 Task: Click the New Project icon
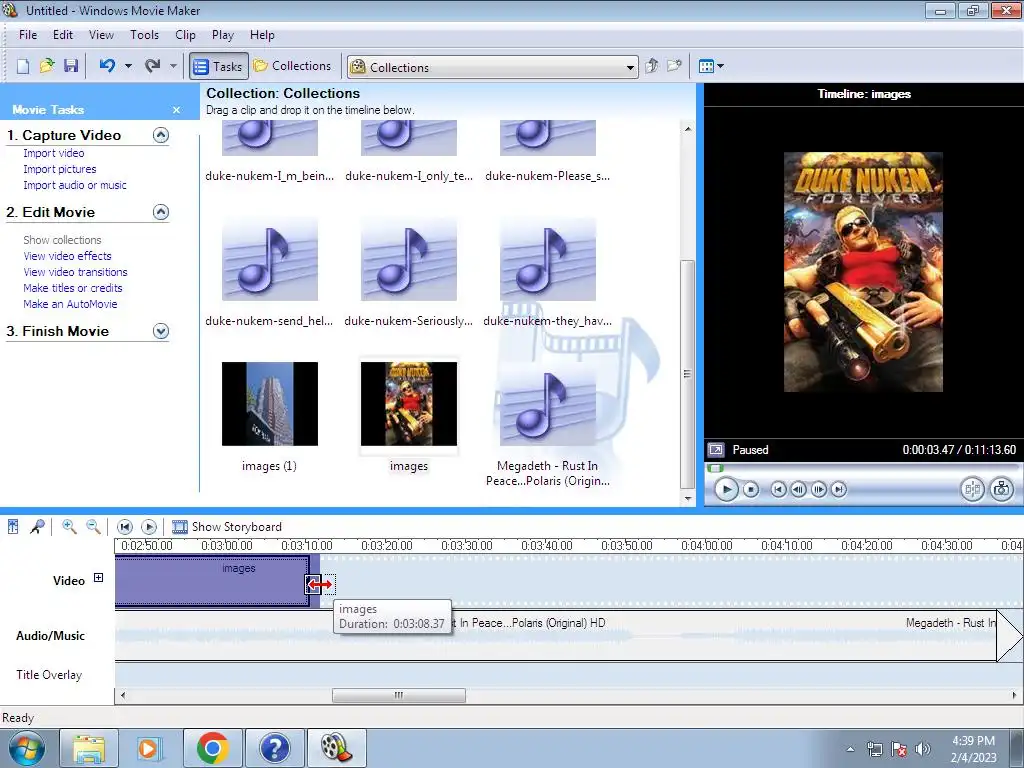[23, 66]
